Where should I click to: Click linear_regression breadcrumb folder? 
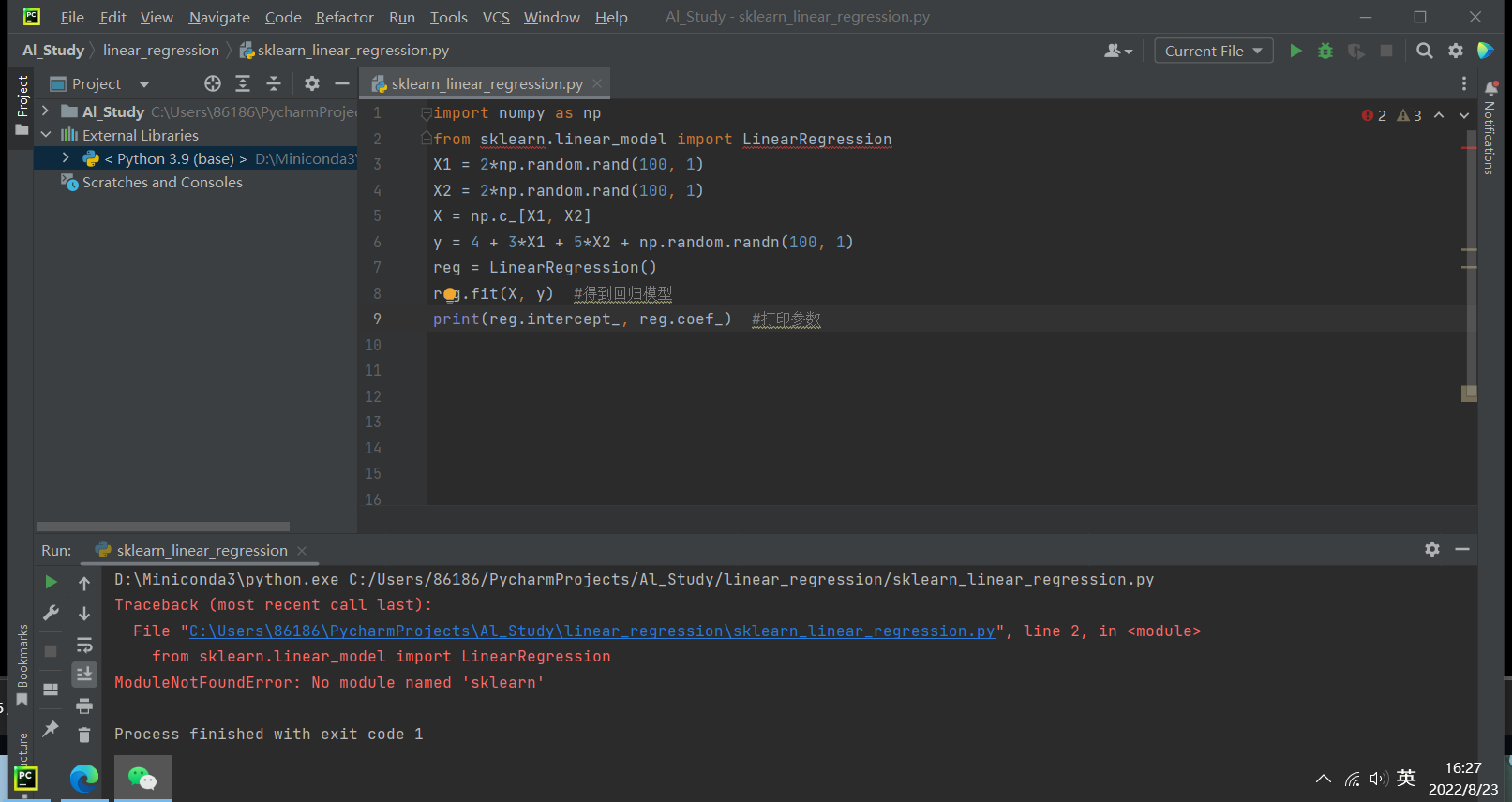coord(161,51)
